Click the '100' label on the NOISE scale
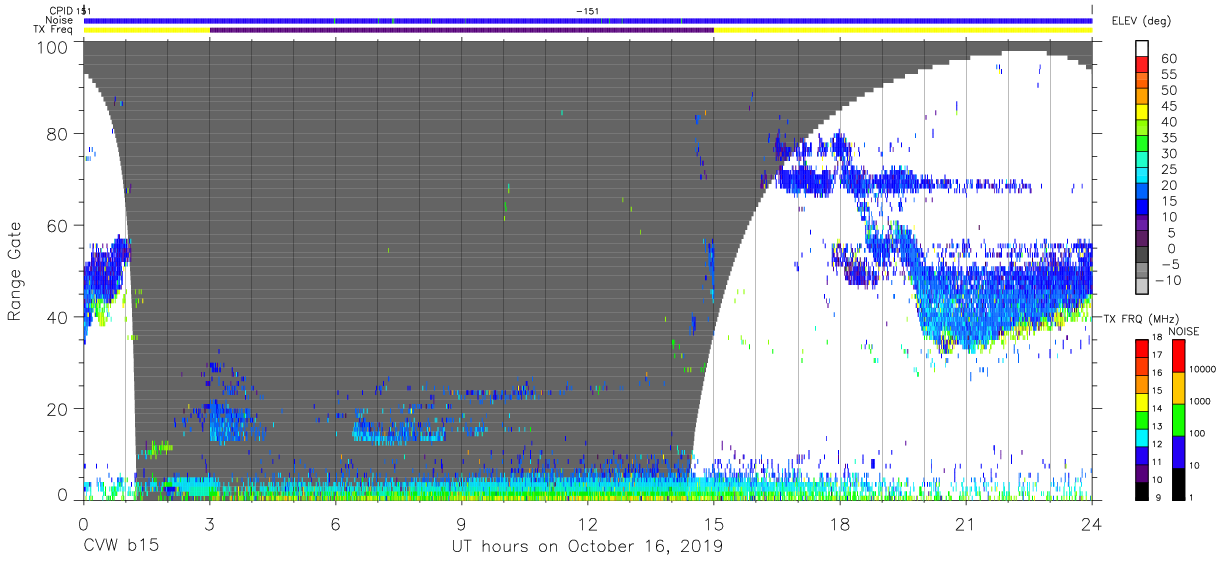The height and width of the screenshot is (567, 1228). point(1196,435)
